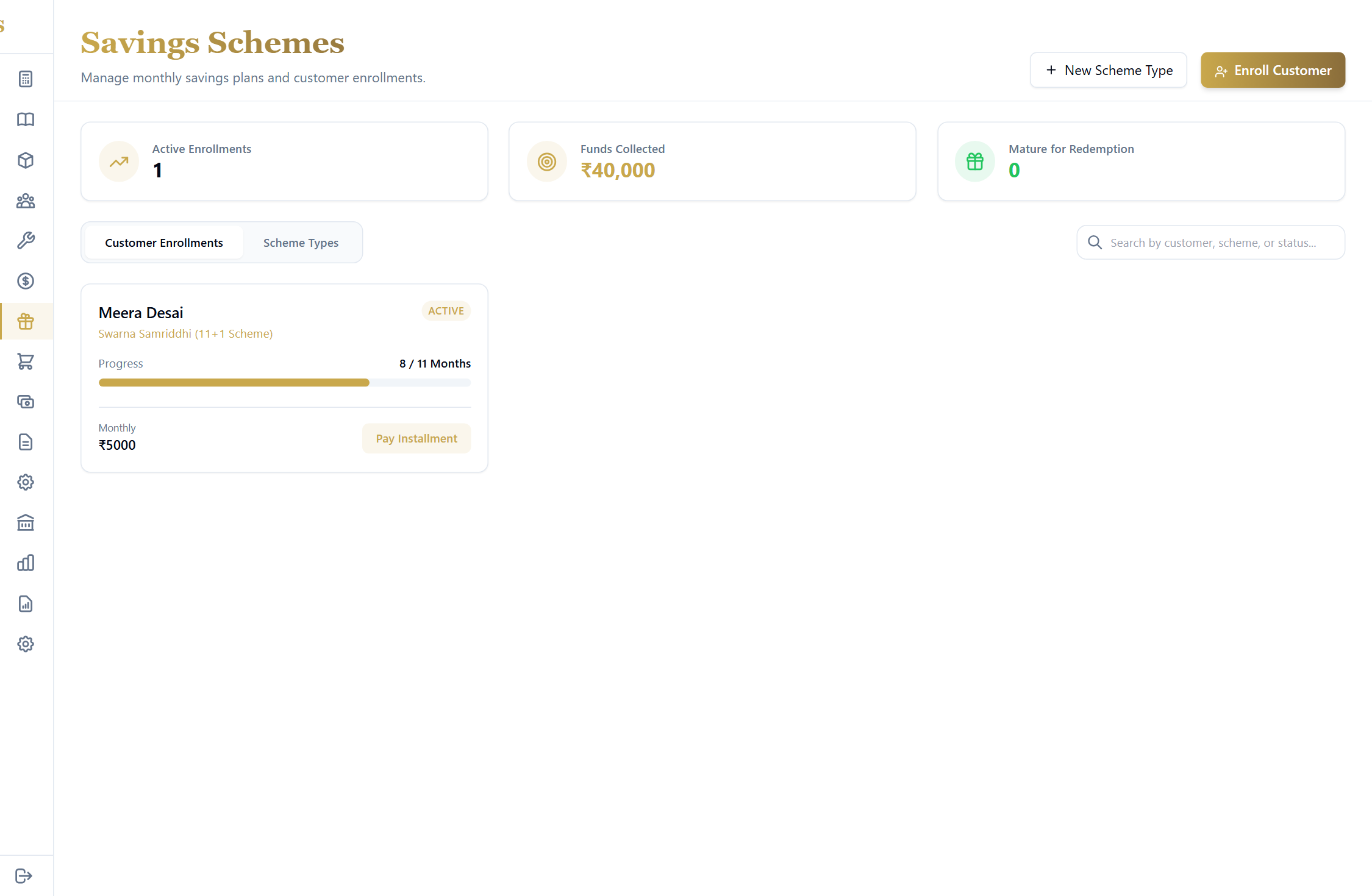Click the Meera Desai customer name

tap(141, 313)
